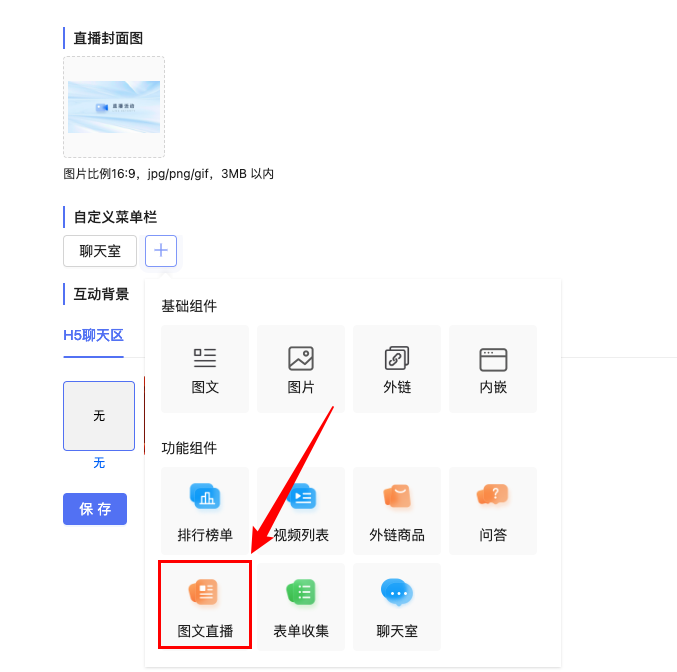This screenshot has height=672, width=677.
Task: Select the 视频列表 video list component
Action: [301, 511]
